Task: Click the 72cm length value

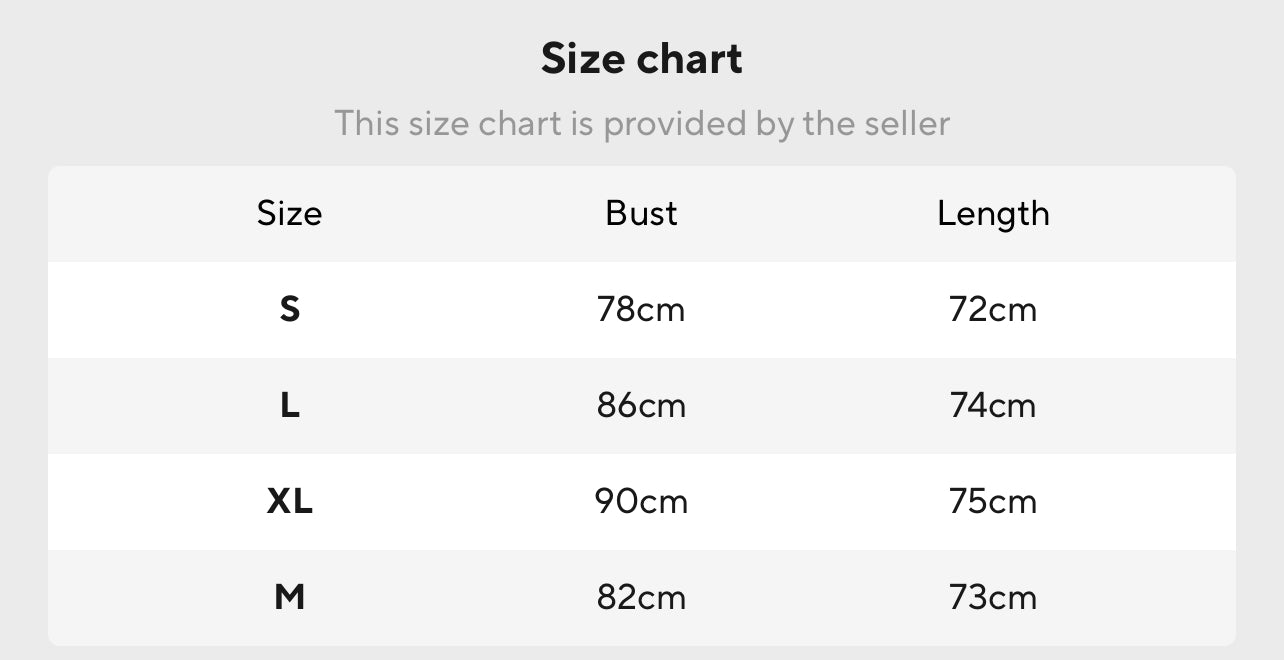Action: [993, 309]
